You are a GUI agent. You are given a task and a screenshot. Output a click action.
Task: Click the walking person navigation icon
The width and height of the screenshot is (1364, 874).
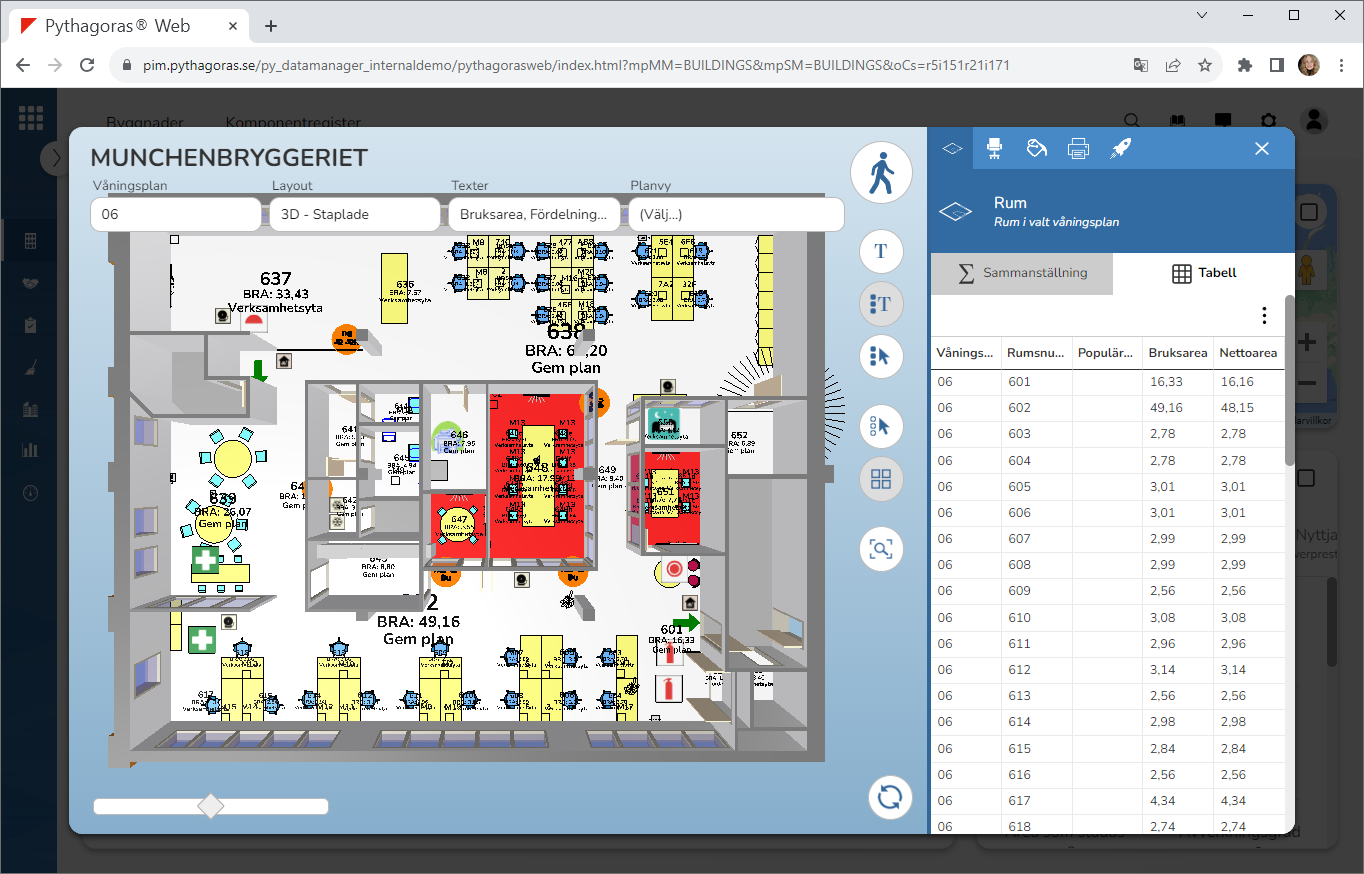point(881,174)
